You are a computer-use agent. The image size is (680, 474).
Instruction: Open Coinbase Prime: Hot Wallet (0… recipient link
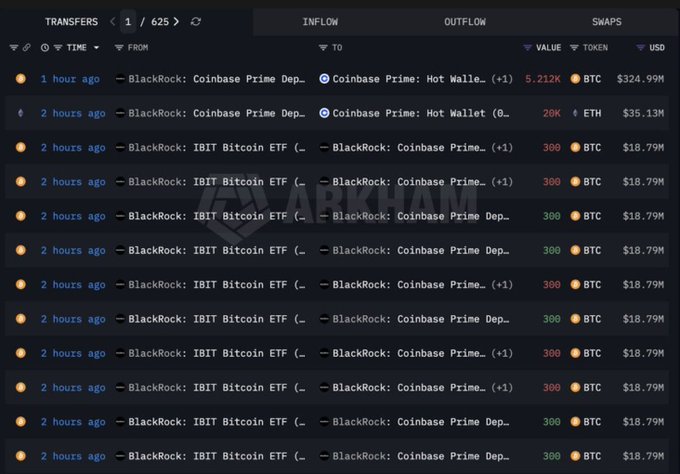click(x=421, y=113)
